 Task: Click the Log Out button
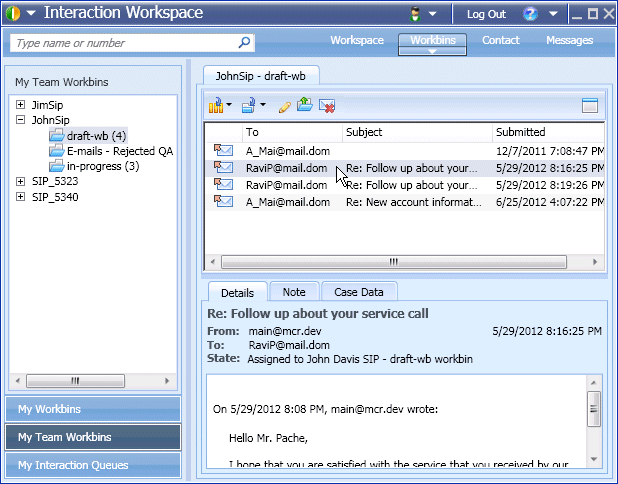486,14
